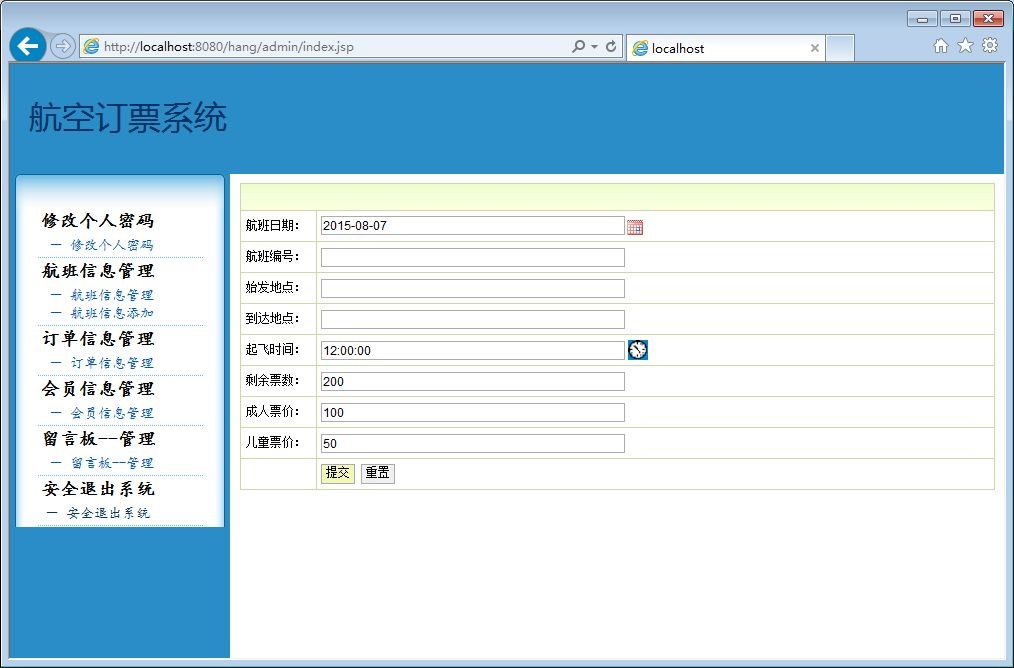The height and width of the screenshot is (668, 1014).
Task: Click the 起飞时间: label
Action: point(272,349)
